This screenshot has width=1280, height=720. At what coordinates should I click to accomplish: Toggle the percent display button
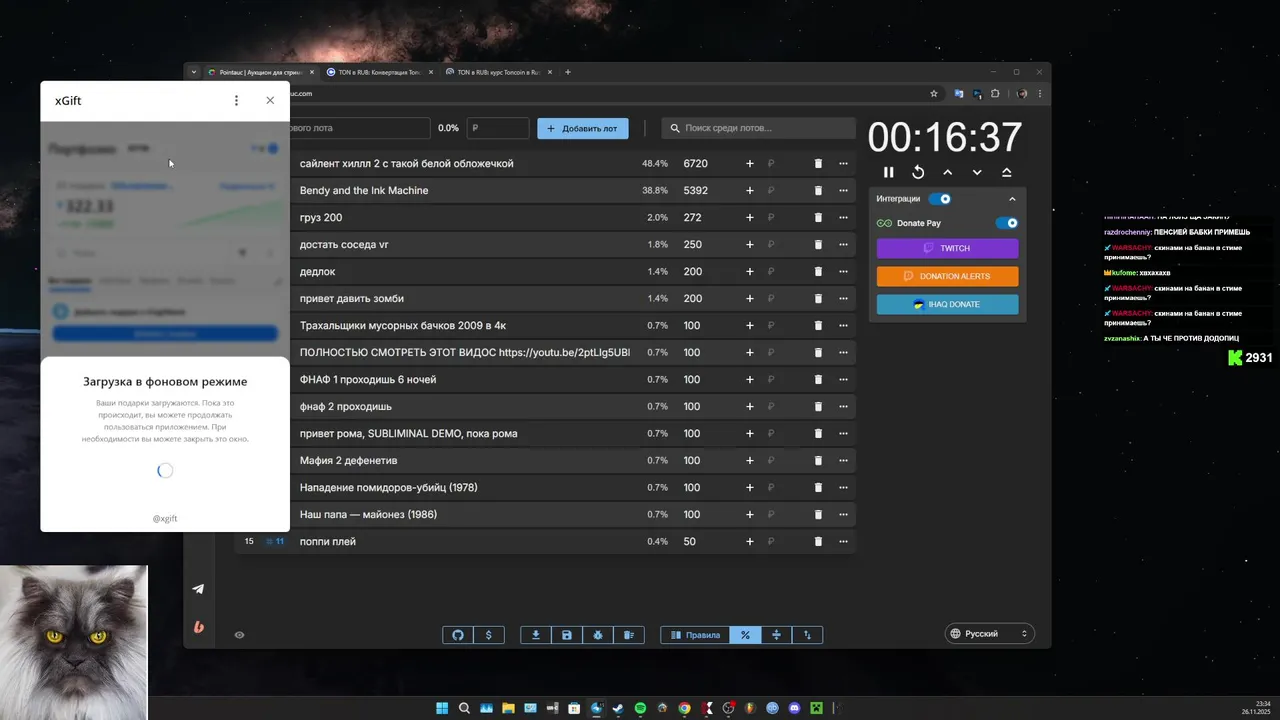pyautogui.click(x=745, y=635)
